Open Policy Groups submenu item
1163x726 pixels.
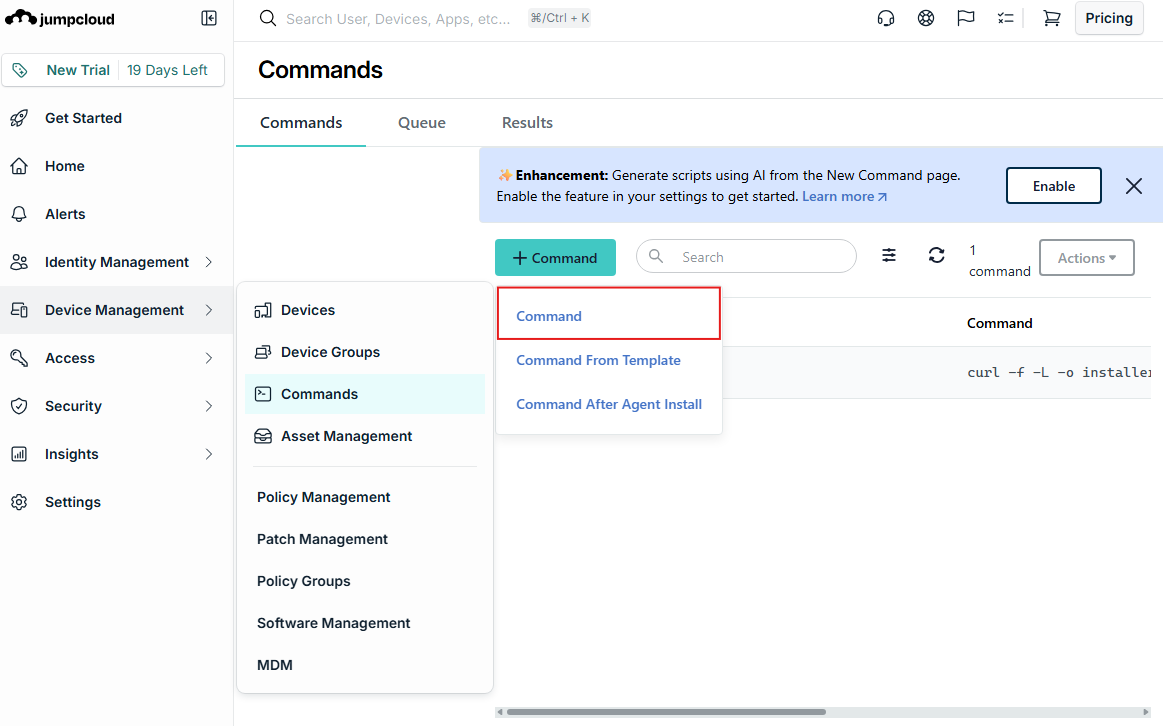[x=303, y=581]
